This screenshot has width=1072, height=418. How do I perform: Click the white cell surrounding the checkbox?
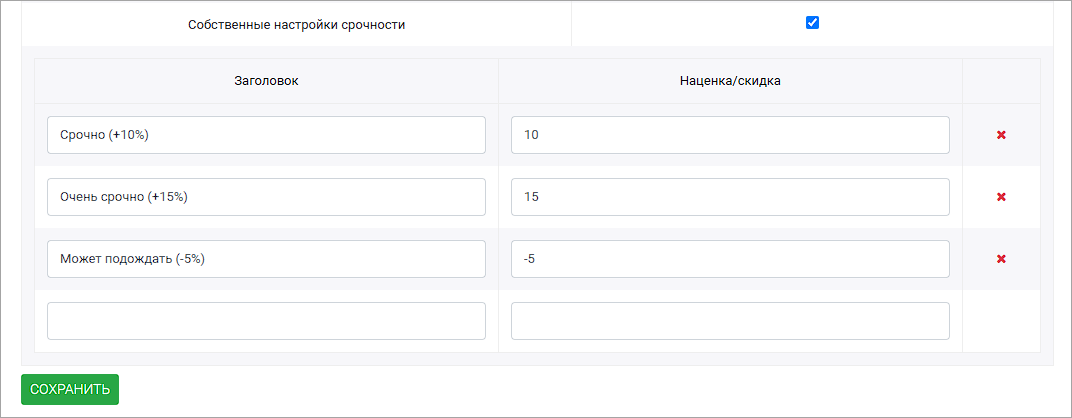click(x=812, y=23)
